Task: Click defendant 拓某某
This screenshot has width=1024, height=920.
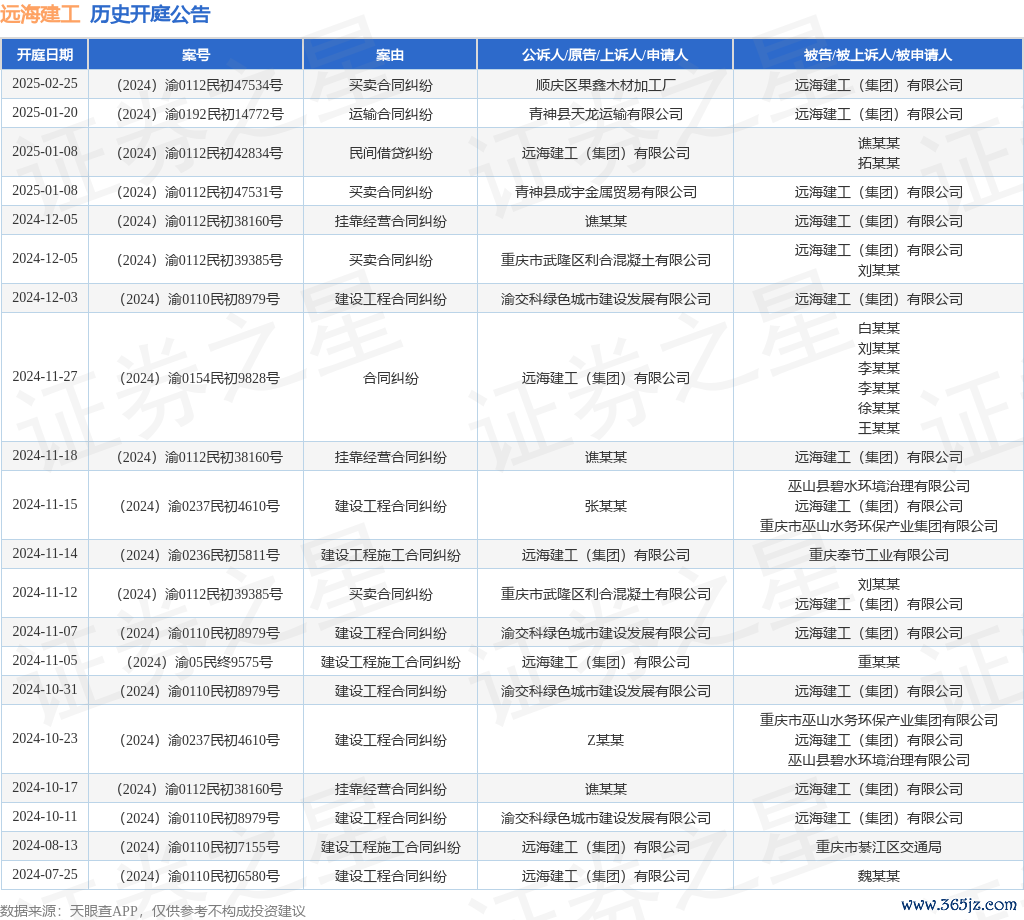Action: 878,163
